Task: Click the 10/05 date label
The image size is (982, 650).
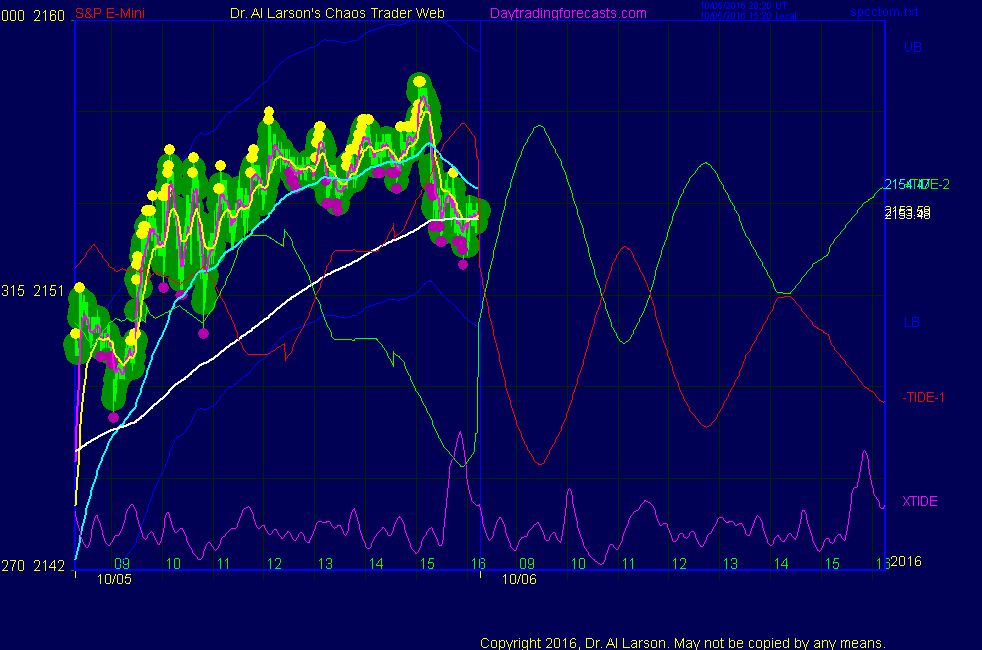Action: (x=114, y=579)
